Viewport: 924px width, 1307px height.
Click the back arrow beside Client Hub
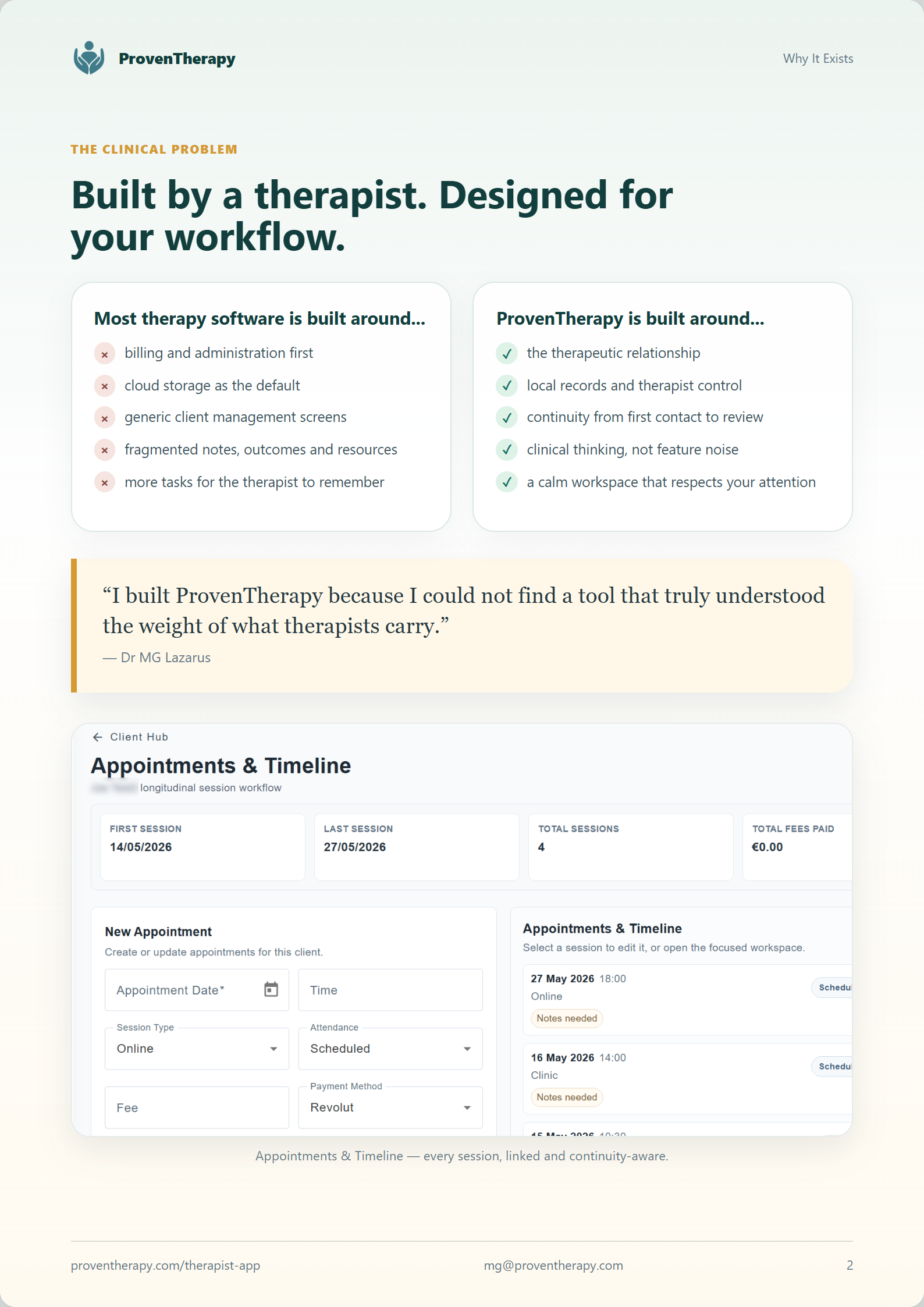tap(98, 737)
